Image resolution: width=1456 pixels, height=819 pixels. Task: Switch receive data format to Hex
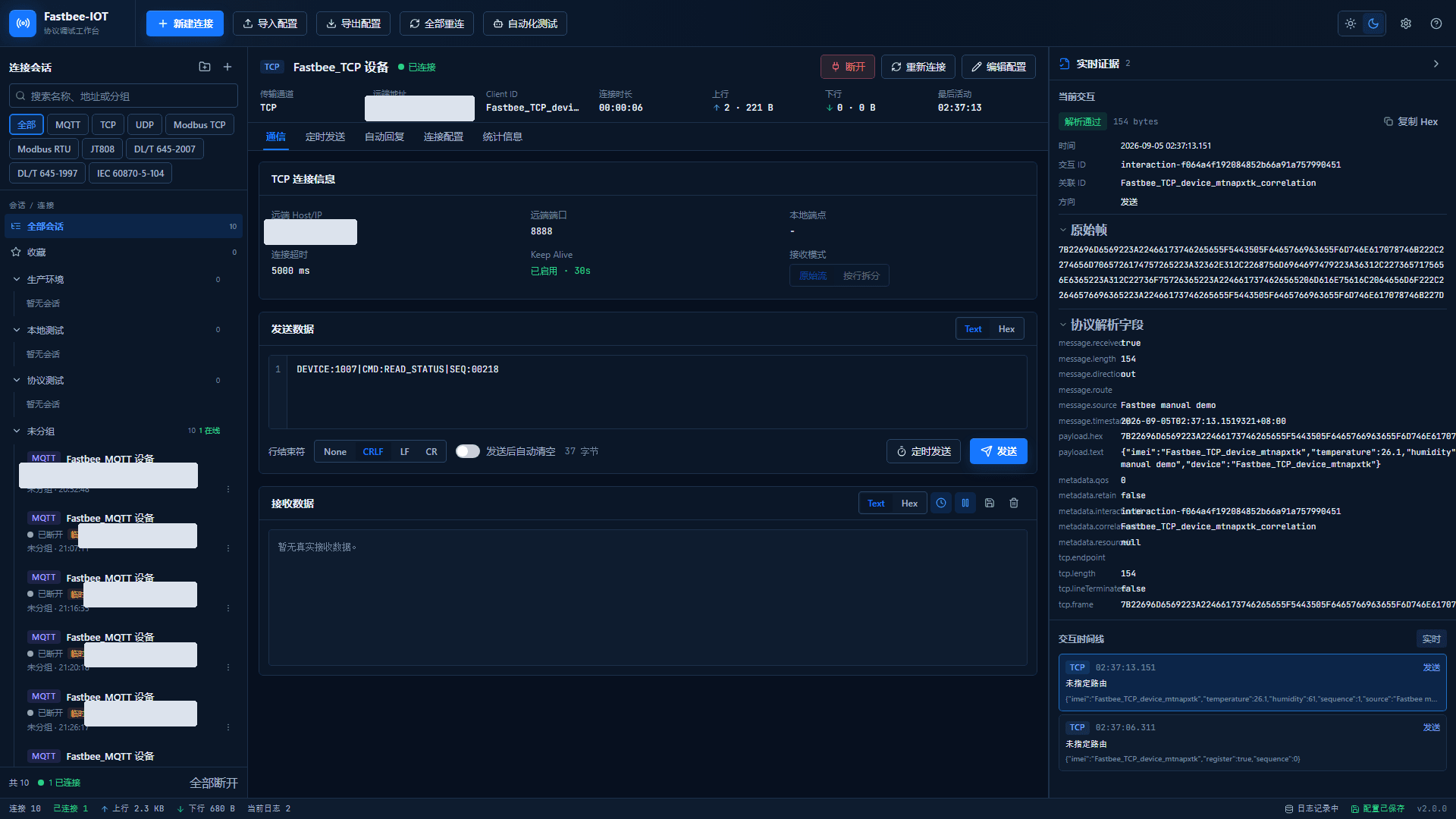pyautogui.click(x=909, y=503)
